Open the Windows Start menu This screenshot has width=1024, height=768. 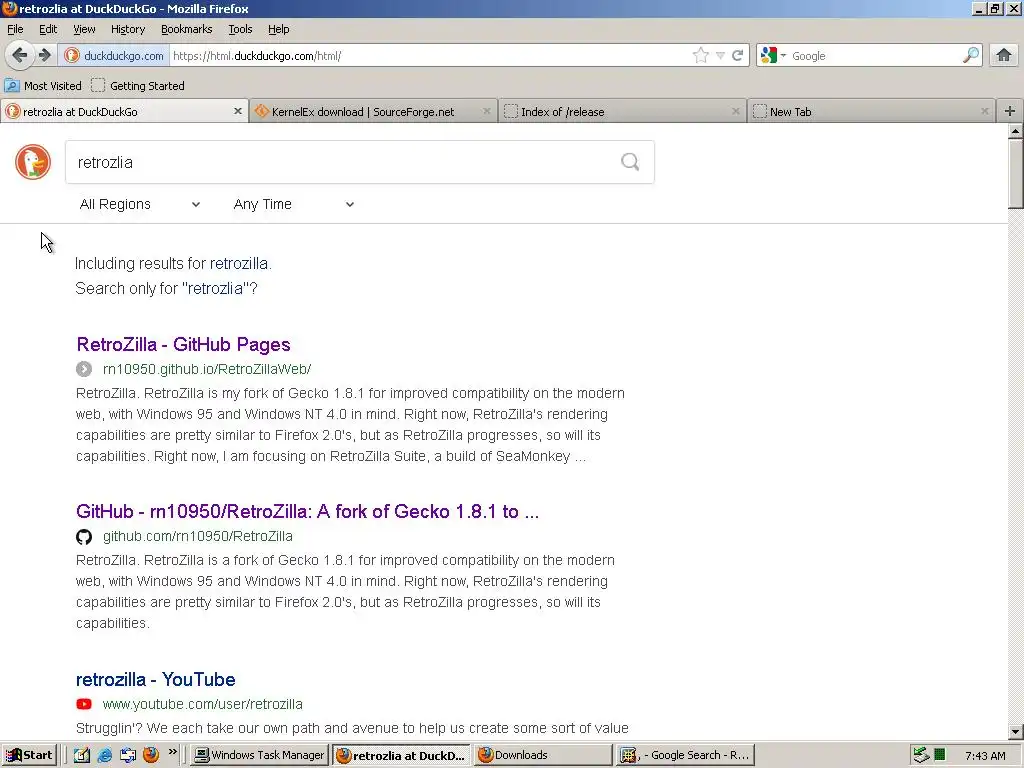pyautogui.click(x=29, y=755)
